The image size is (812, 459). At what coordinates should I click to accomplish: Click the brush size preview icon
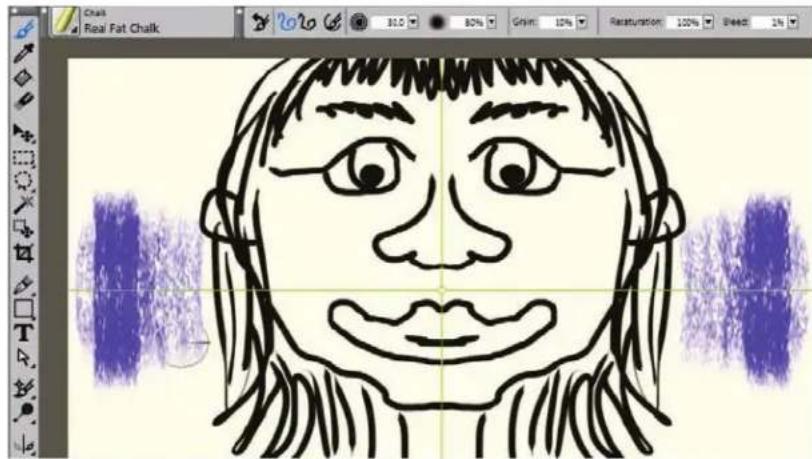point(358,22)
